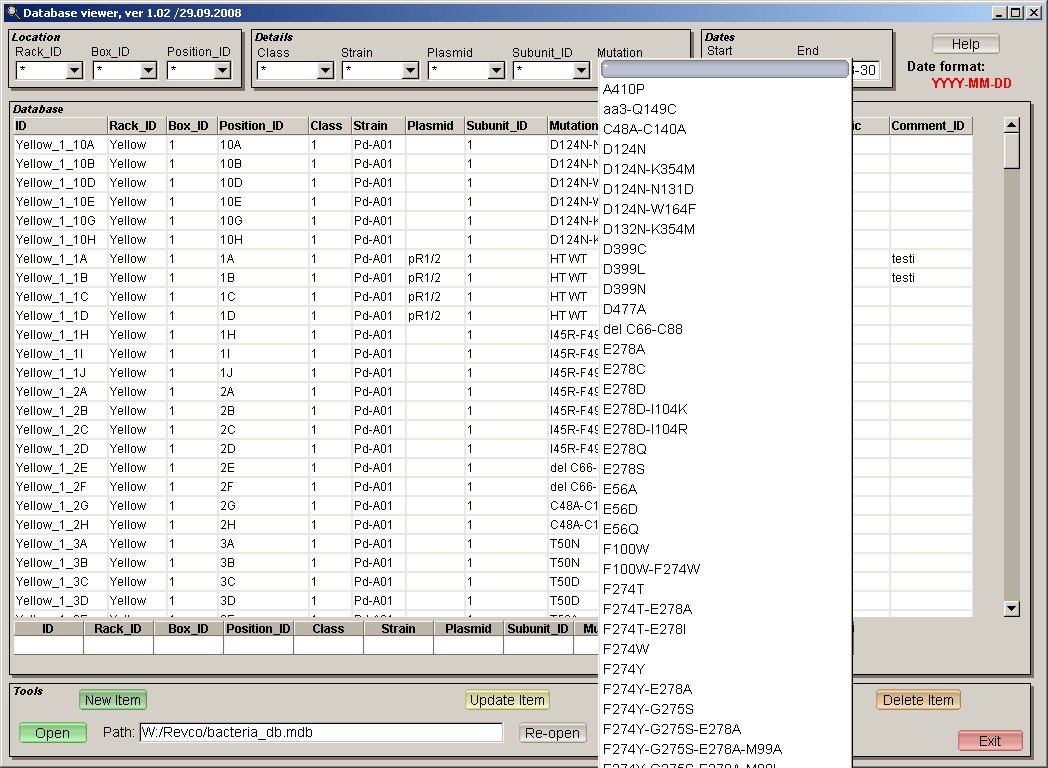
Task: Select D477A in the Mutation list
Action: 725,309
